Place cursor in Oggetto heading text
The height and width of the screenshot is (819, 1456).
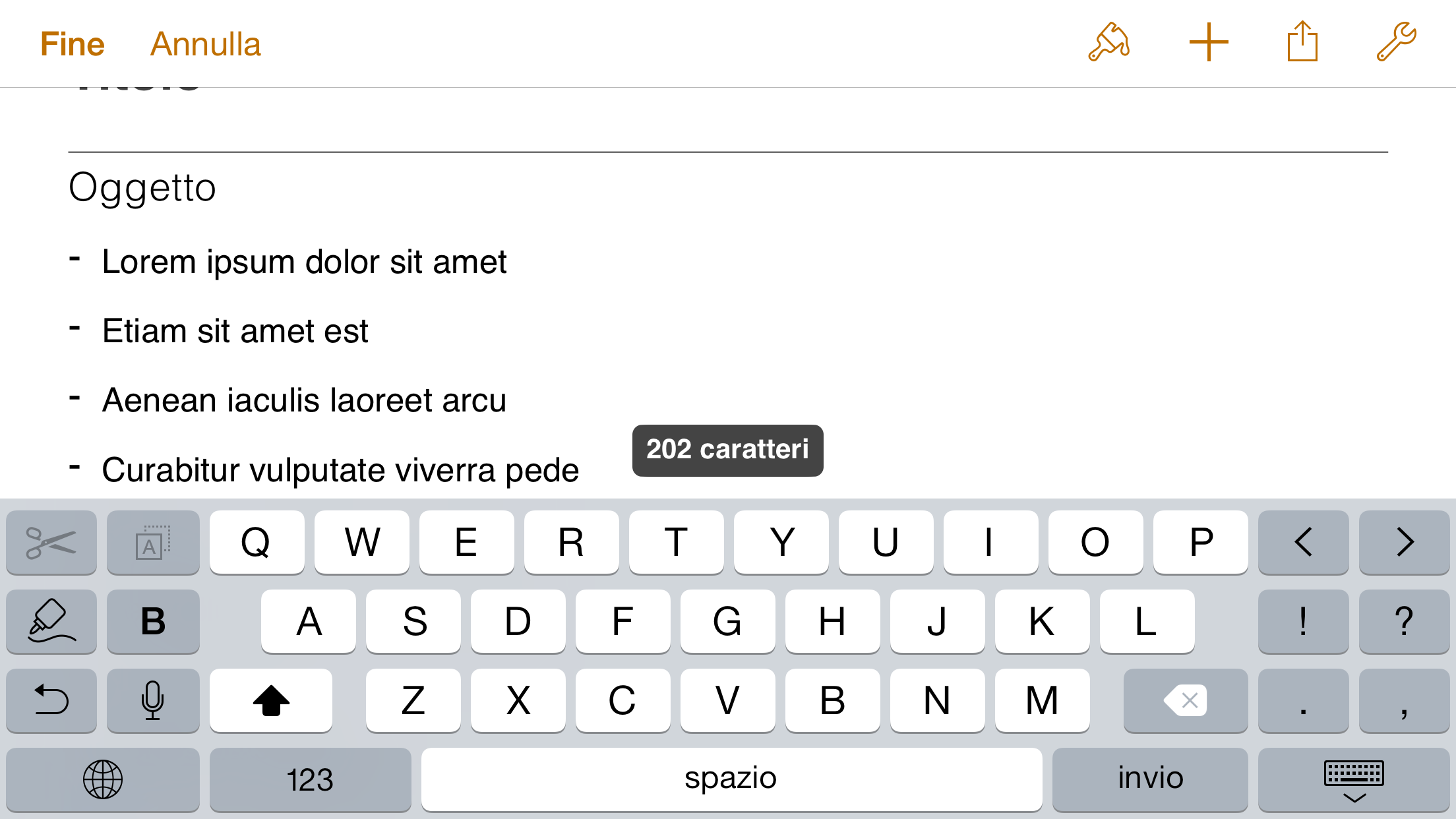point(142,188)
